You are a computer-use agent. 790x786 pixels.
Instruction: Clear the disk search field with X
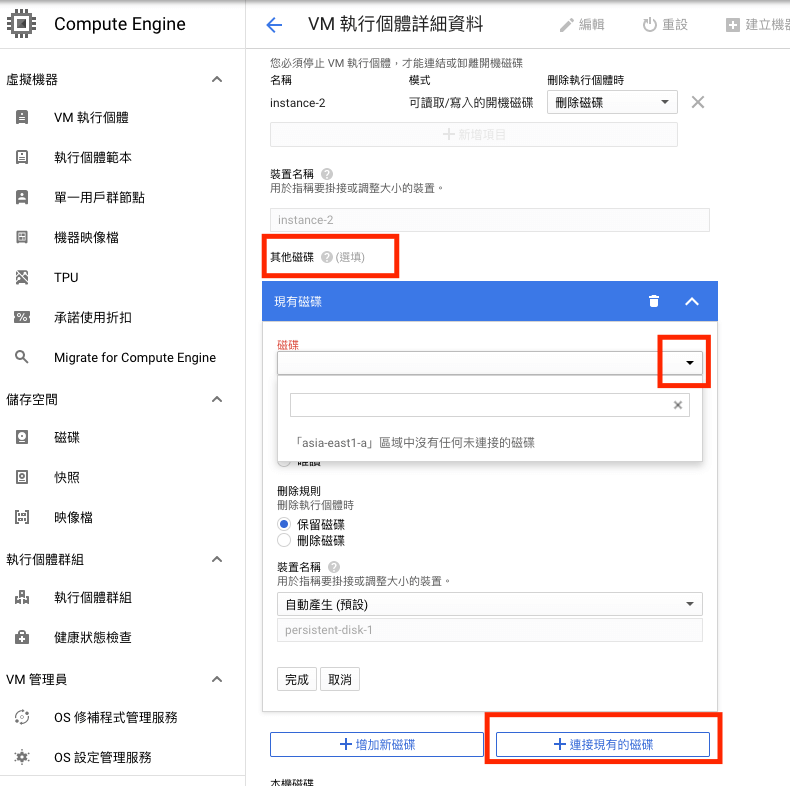point(678,405)
